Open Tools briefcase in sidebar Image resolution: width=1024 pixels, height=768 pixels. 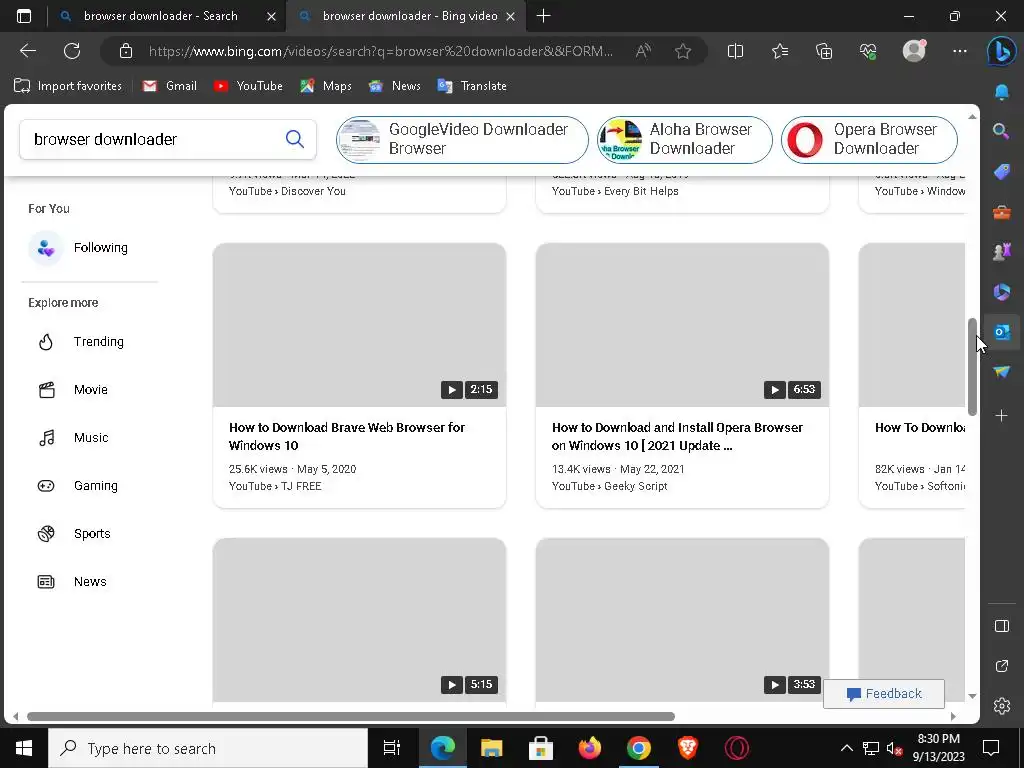pyautogui.click(x=1002, y=212)
